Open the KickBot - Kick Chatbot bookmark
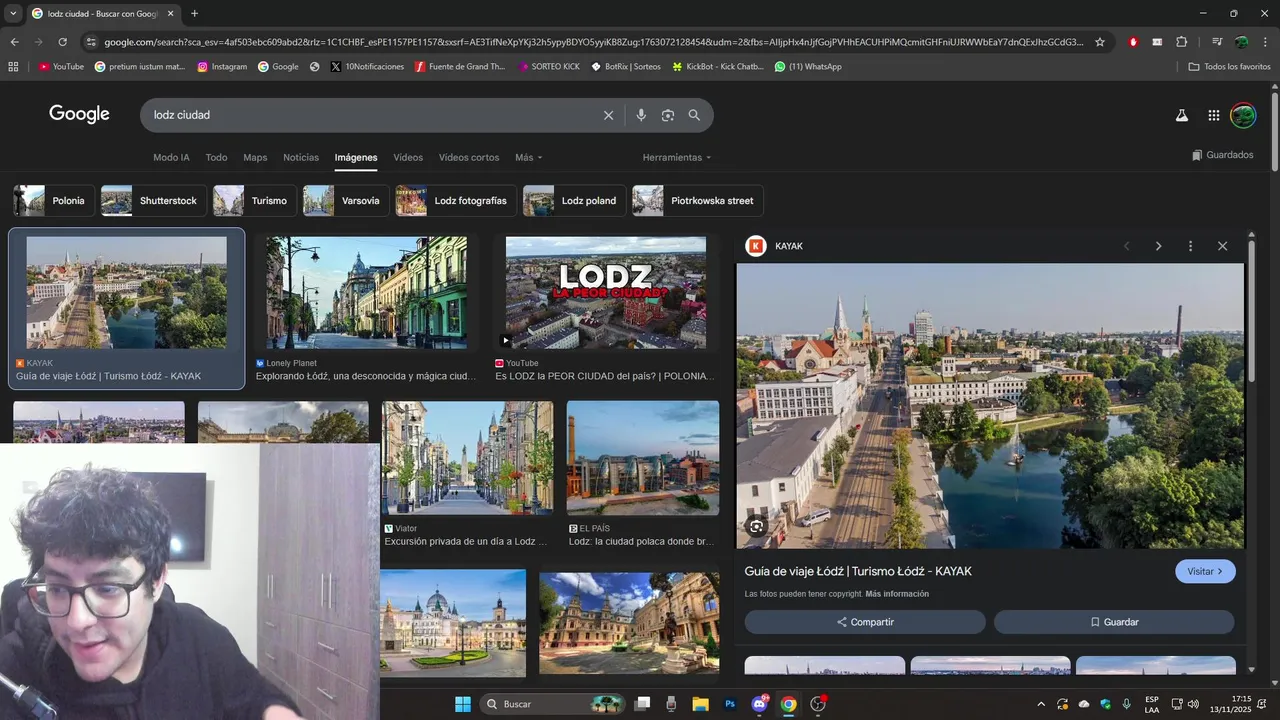 pyautogui.click(x=718, y=67)
